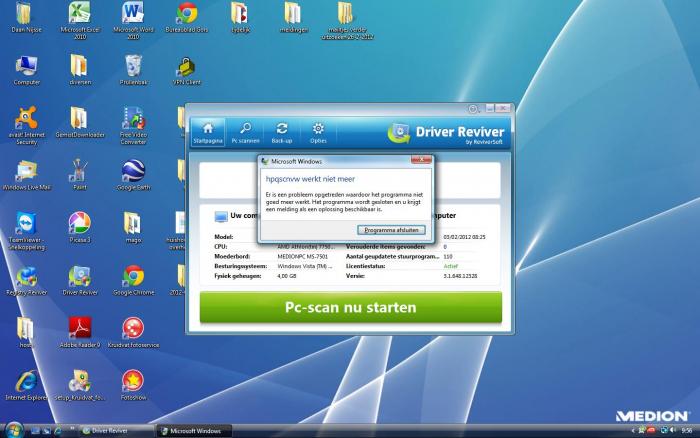Switch to the Back-up tab

pos(282,133)
